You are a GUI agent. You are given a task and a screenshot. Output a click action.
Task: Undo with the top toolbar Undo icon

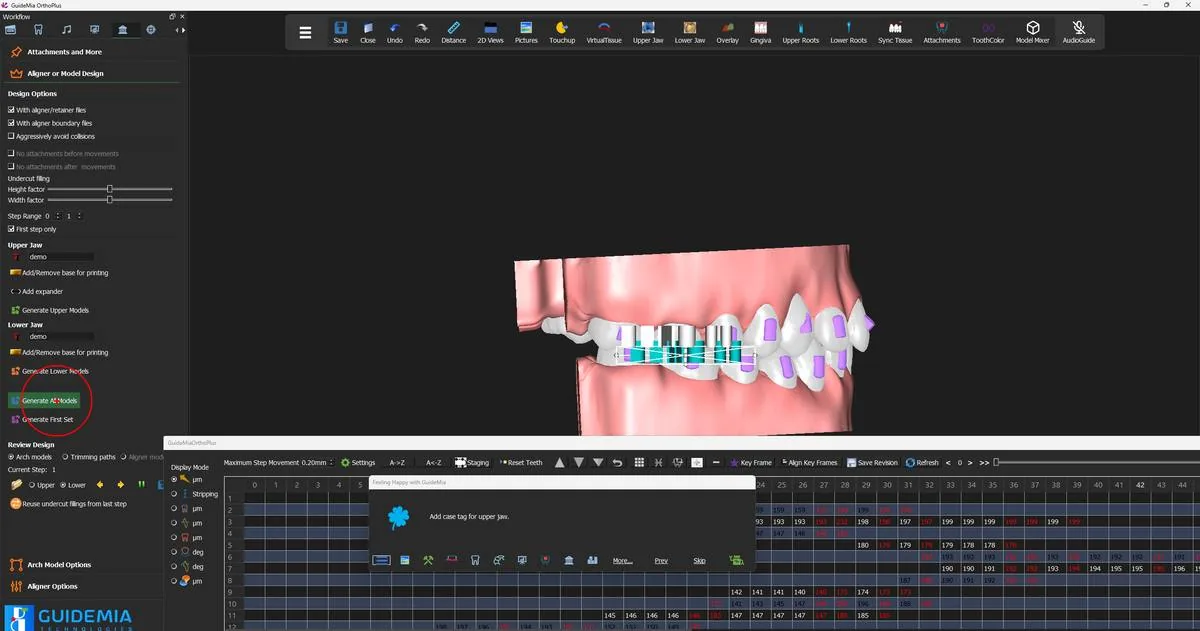395,32
